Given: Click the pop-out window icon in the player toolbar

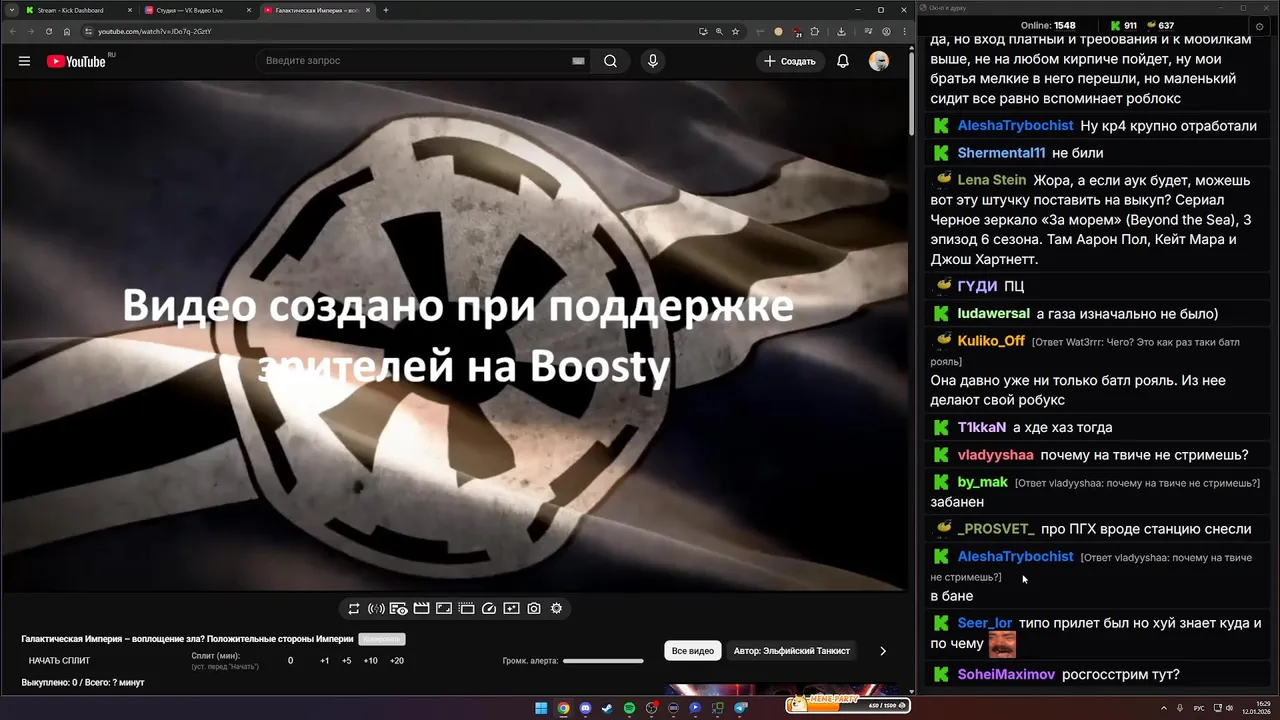Looking at the screenshot, I should 466,608.
